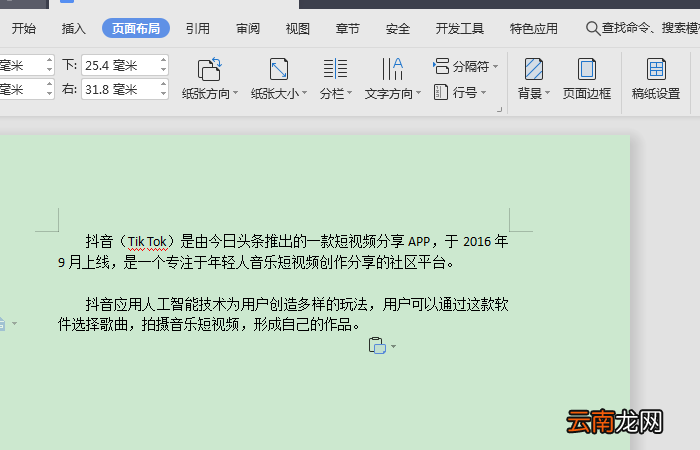Expand the 纸张大小 dropdown arrow
Viewport: 700px width, 450px height.
pos(304,93)
